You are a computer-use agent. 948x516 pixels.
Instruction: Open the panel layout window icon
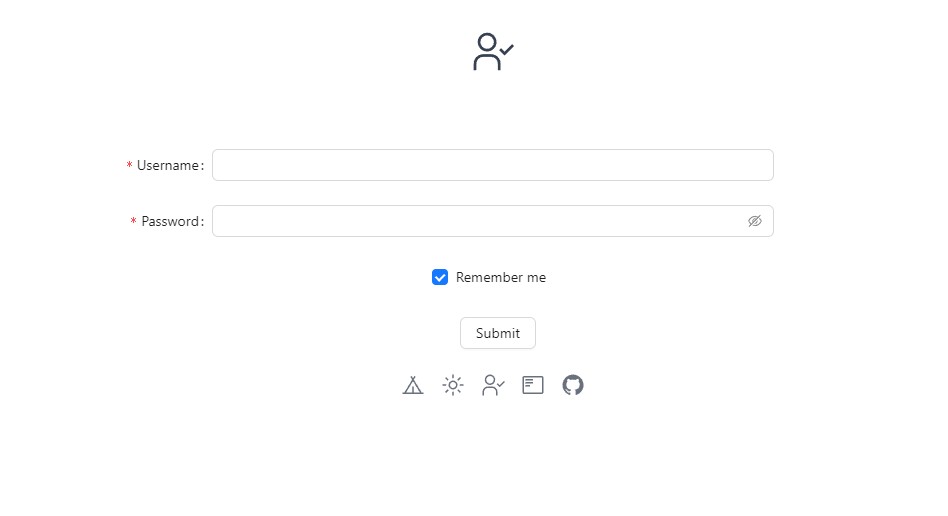533,385
